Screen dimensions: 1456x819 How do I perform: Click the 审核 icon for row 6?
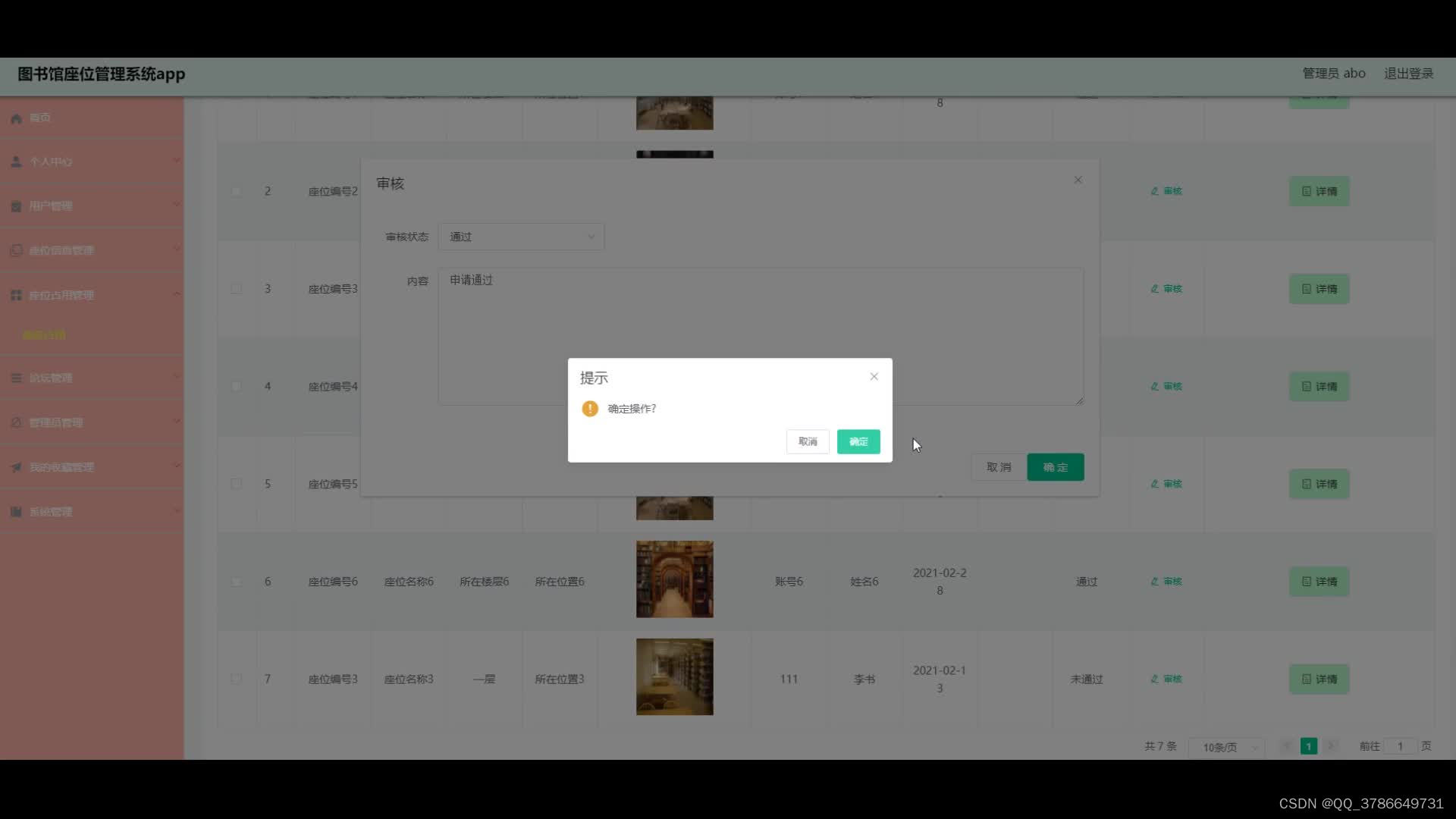point(1165,581)
